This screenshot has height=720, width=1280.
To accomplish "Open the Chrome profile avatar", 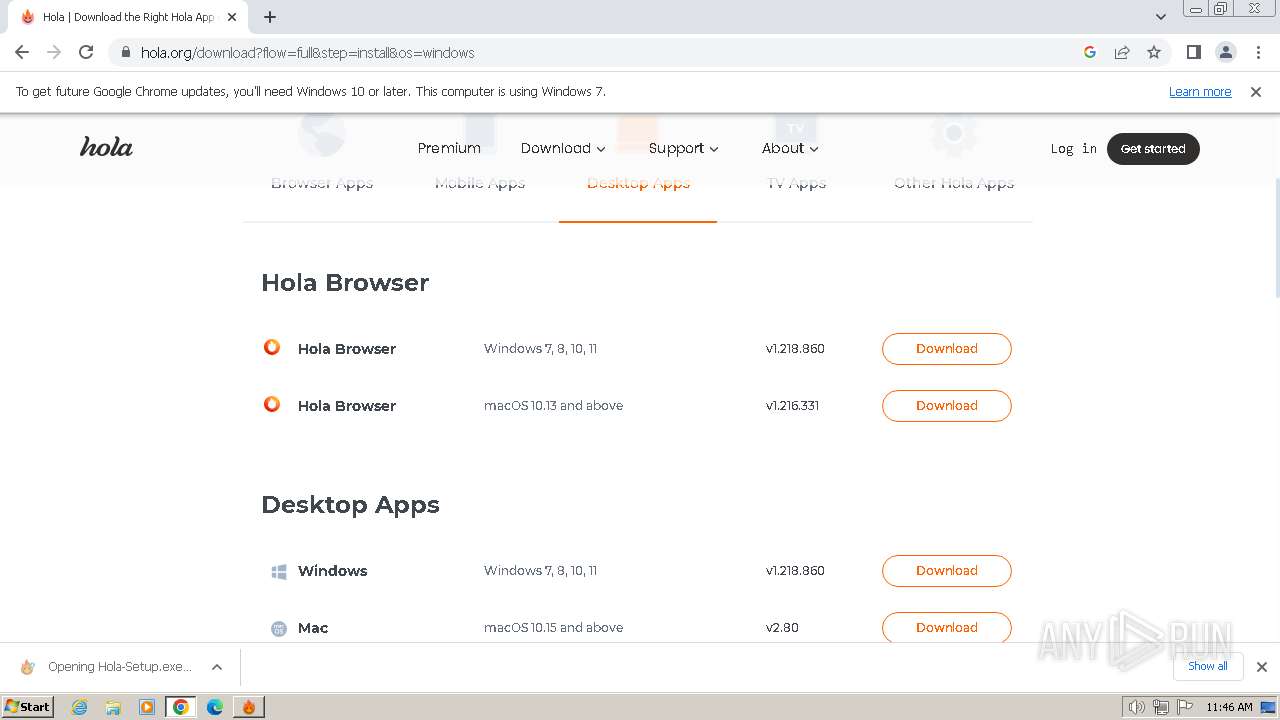I will [1225, 52].
